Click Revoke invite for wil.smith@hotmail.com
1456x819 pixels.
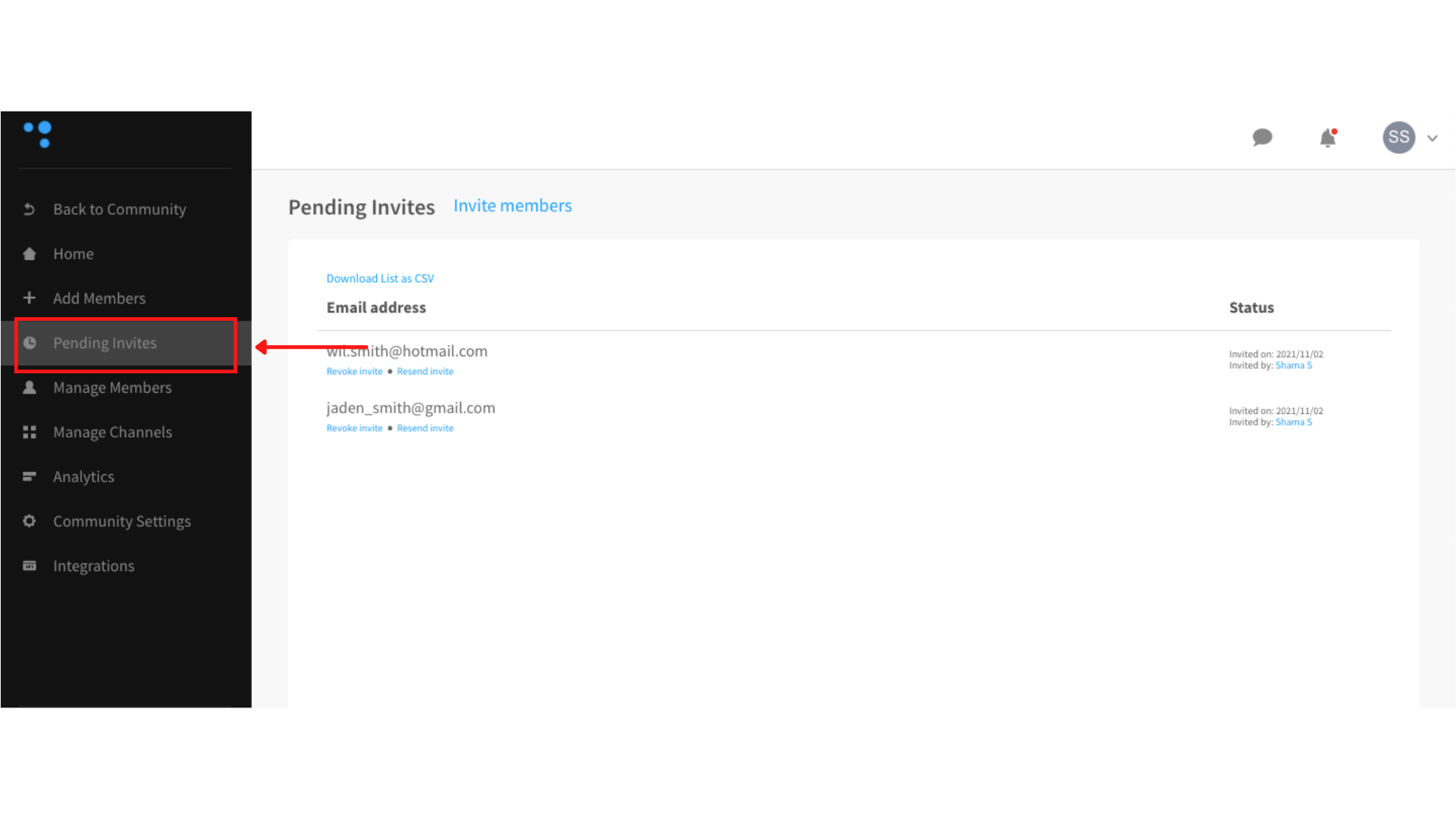355,371
